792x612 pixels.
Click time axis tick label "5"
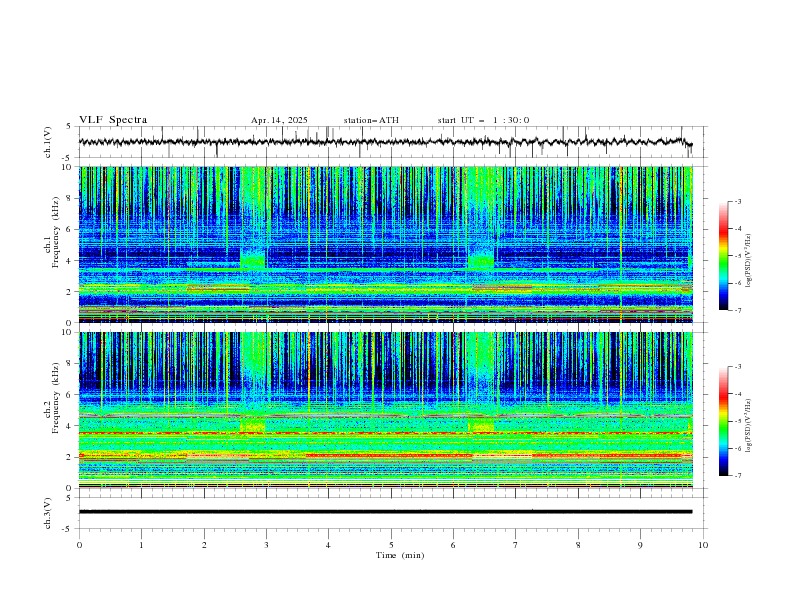(391, 545)
